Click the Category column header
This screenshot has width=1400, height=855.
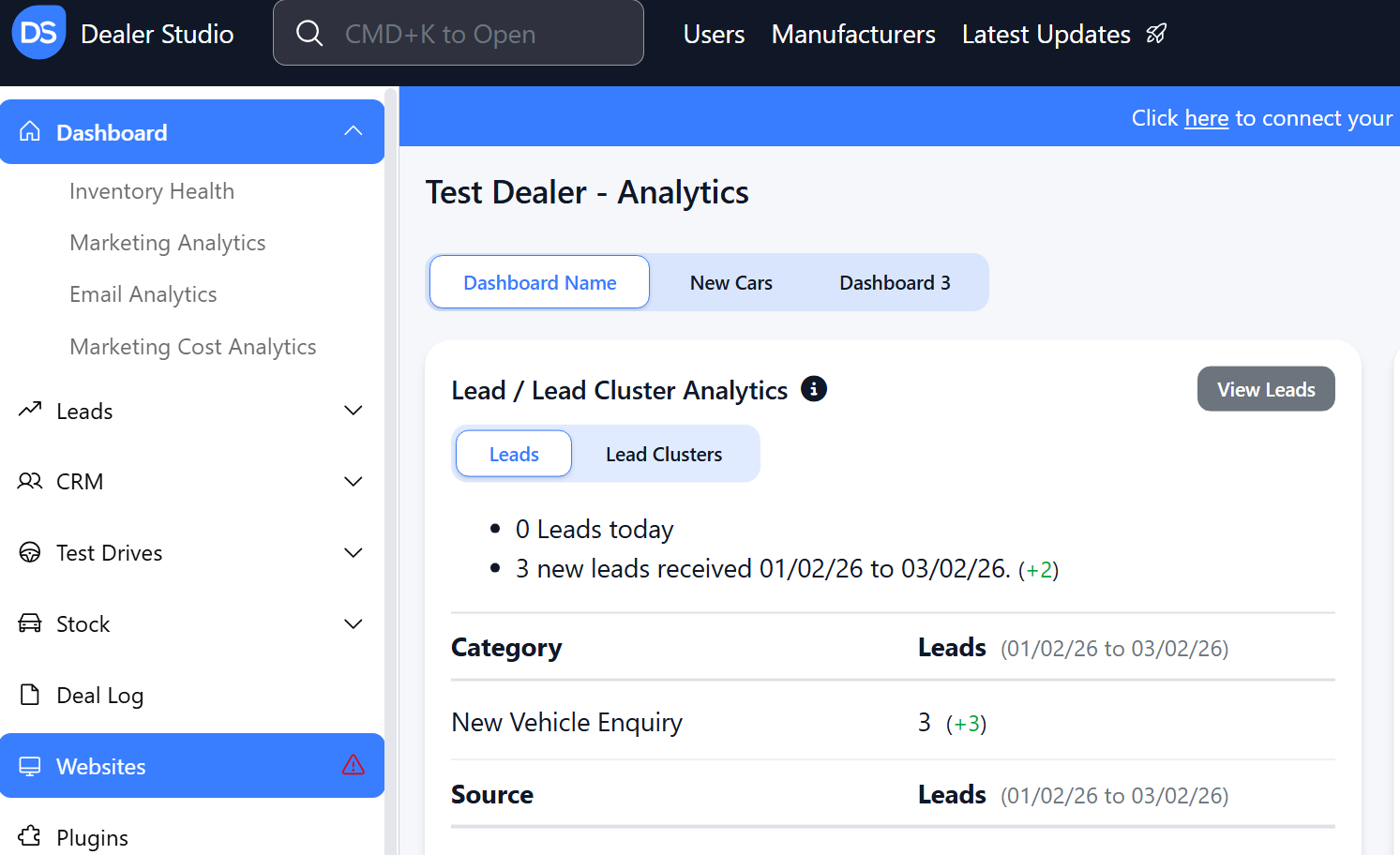coord(506,648)
